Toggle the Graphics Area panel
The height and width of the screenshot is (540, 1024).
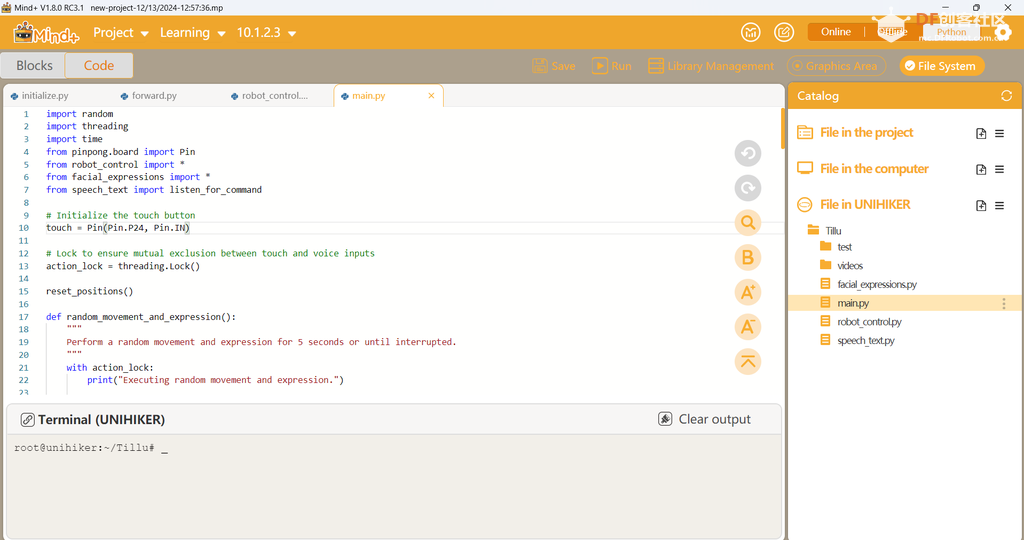pos(836,66)
